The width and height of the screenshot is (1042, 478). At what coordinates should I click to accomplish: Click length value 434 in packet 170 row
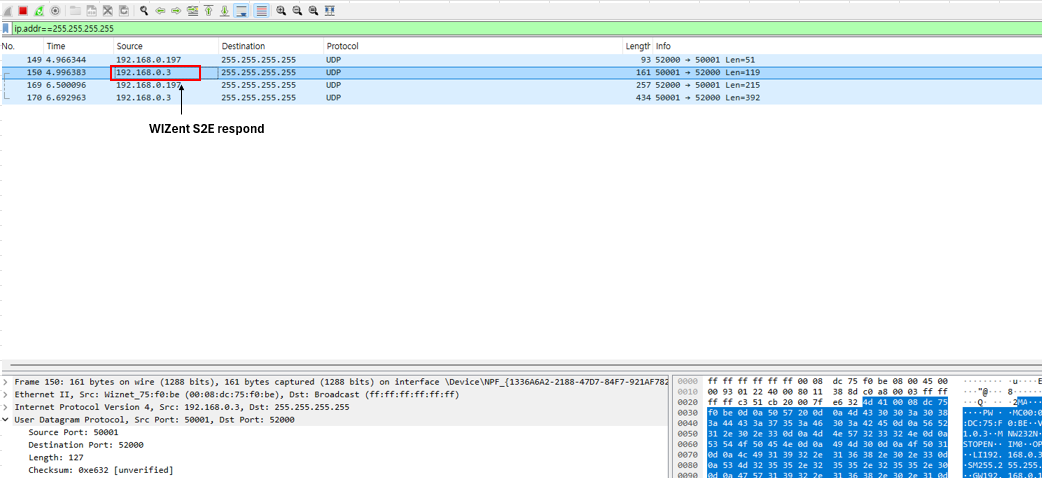[x=643, y=98]
